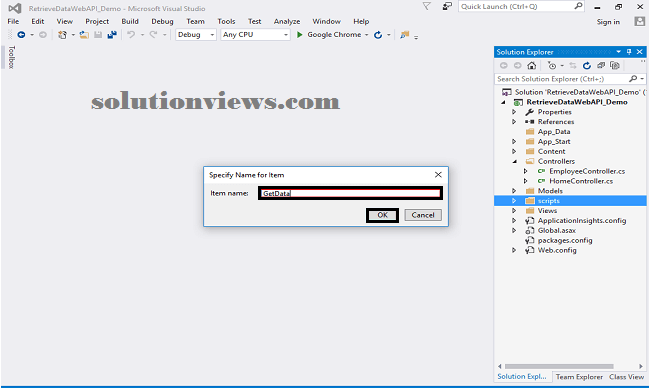The image size is (649, 388).
Task: Open the Project menu
Action: coord(97,22)
